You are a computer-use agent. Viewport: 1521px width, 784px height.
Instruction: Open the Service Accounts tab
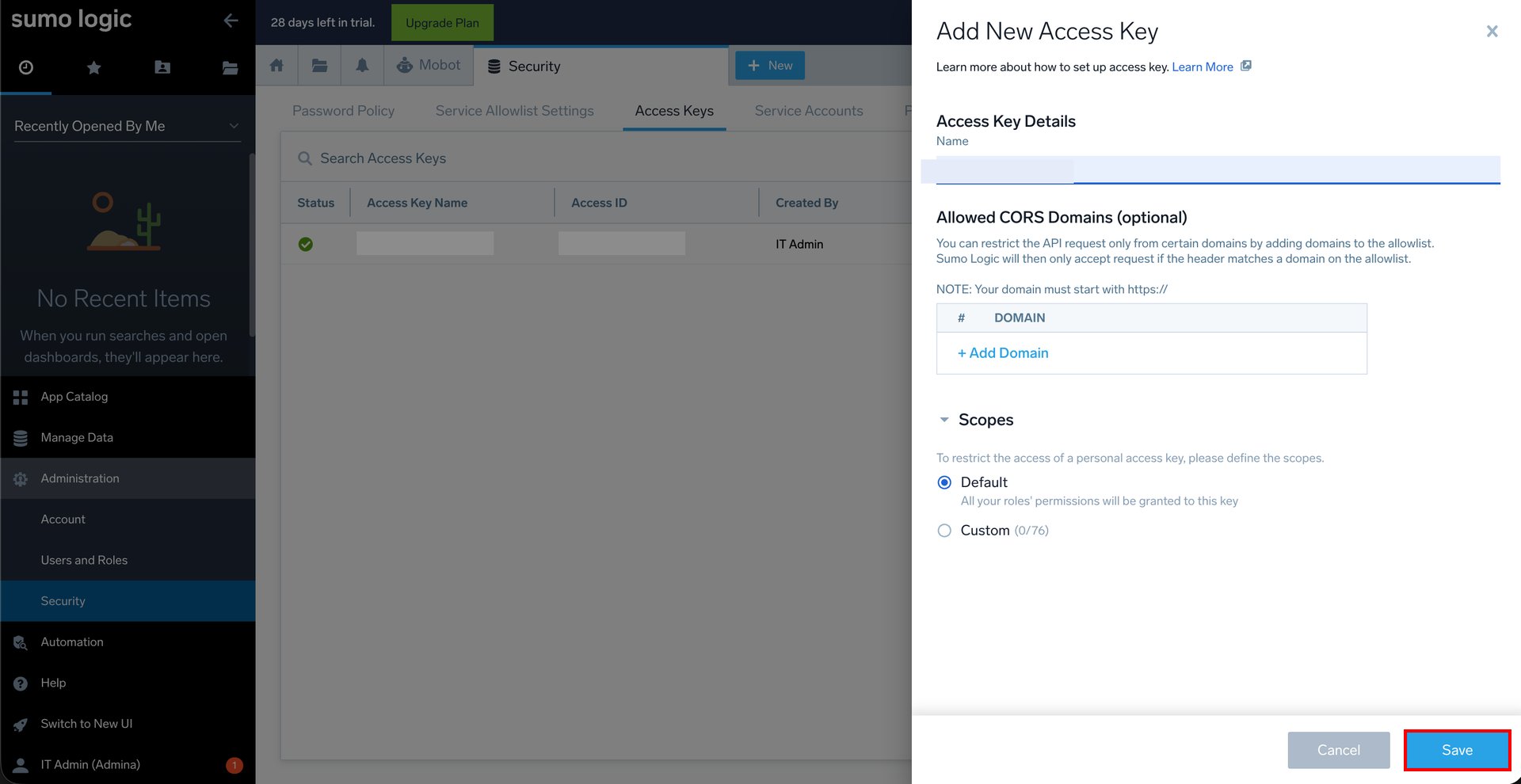(809, 111)
